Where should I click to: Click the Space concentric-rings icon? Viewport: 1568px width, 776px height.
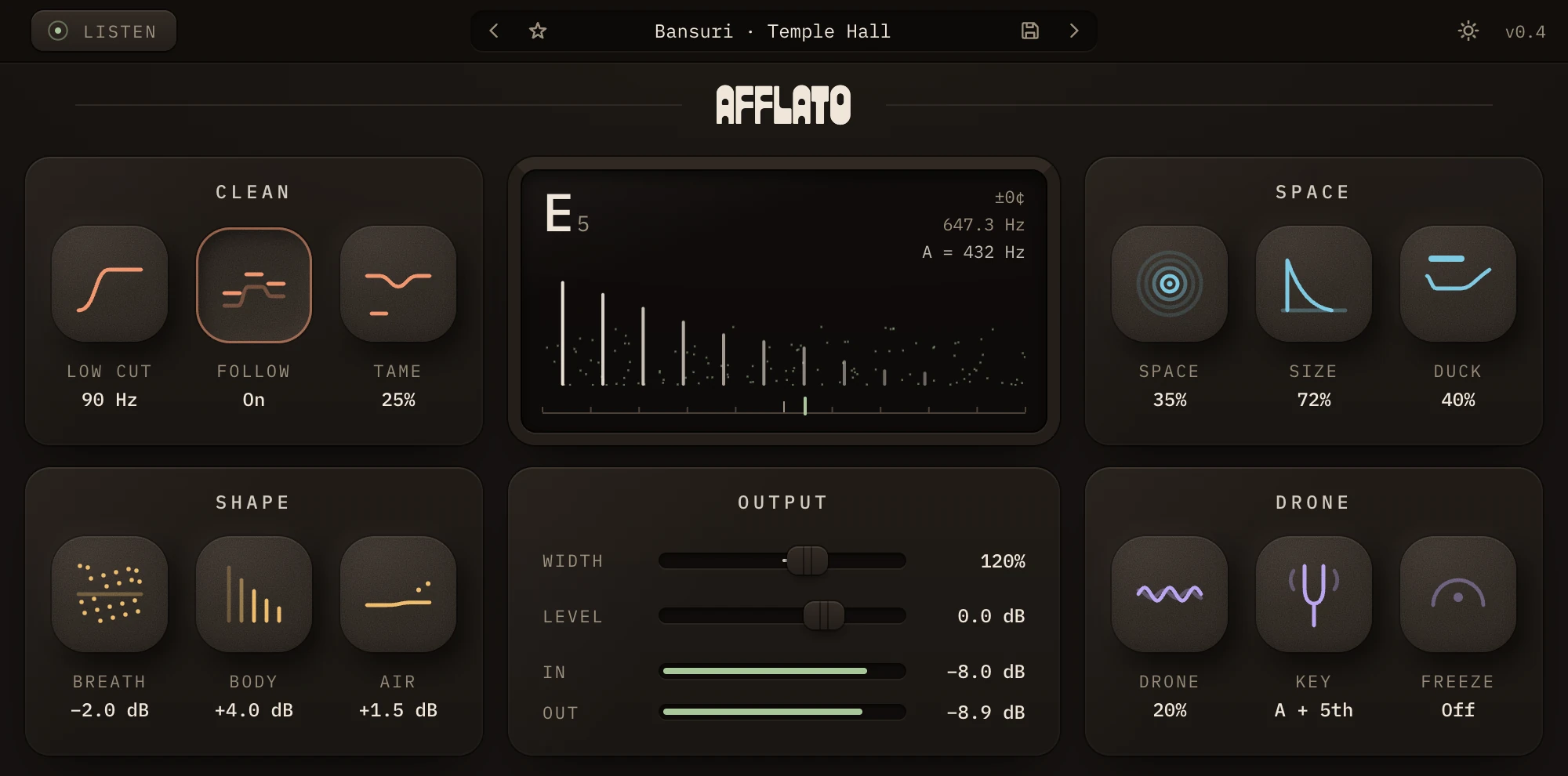pos(1170,285)
